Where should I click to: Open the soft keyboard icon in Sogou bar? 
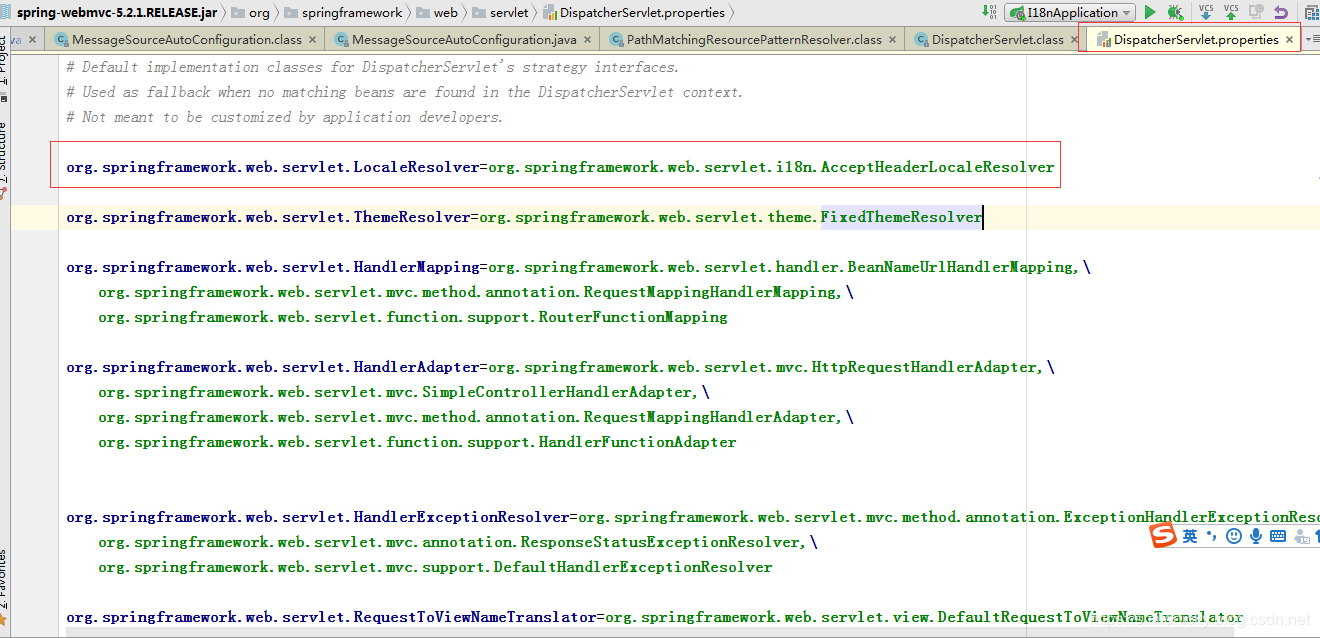point(1278,536)
